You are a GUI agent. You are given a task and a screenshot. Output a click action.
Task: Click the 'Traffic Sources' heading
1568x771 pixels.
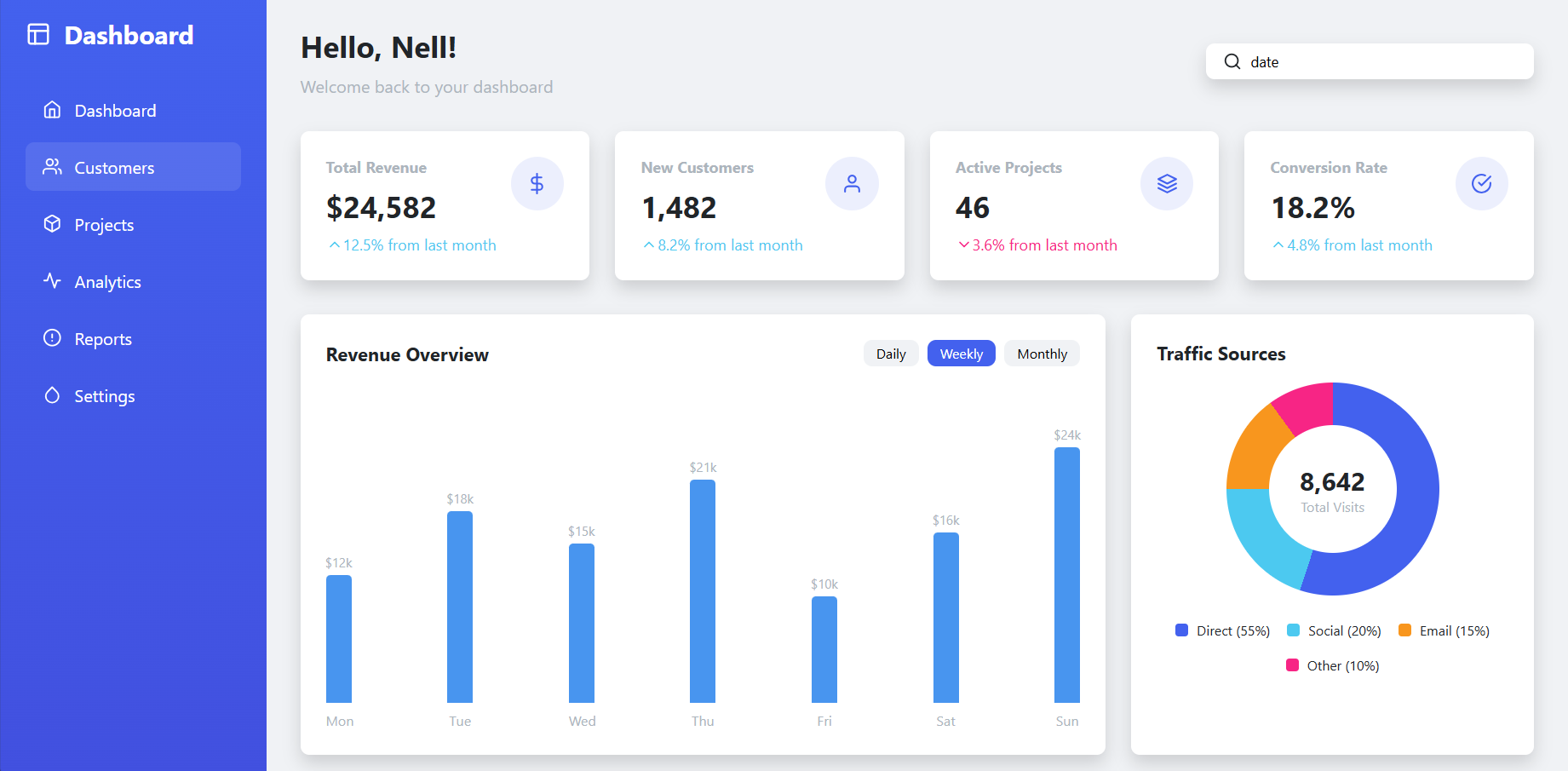[x=1221, y=354]
